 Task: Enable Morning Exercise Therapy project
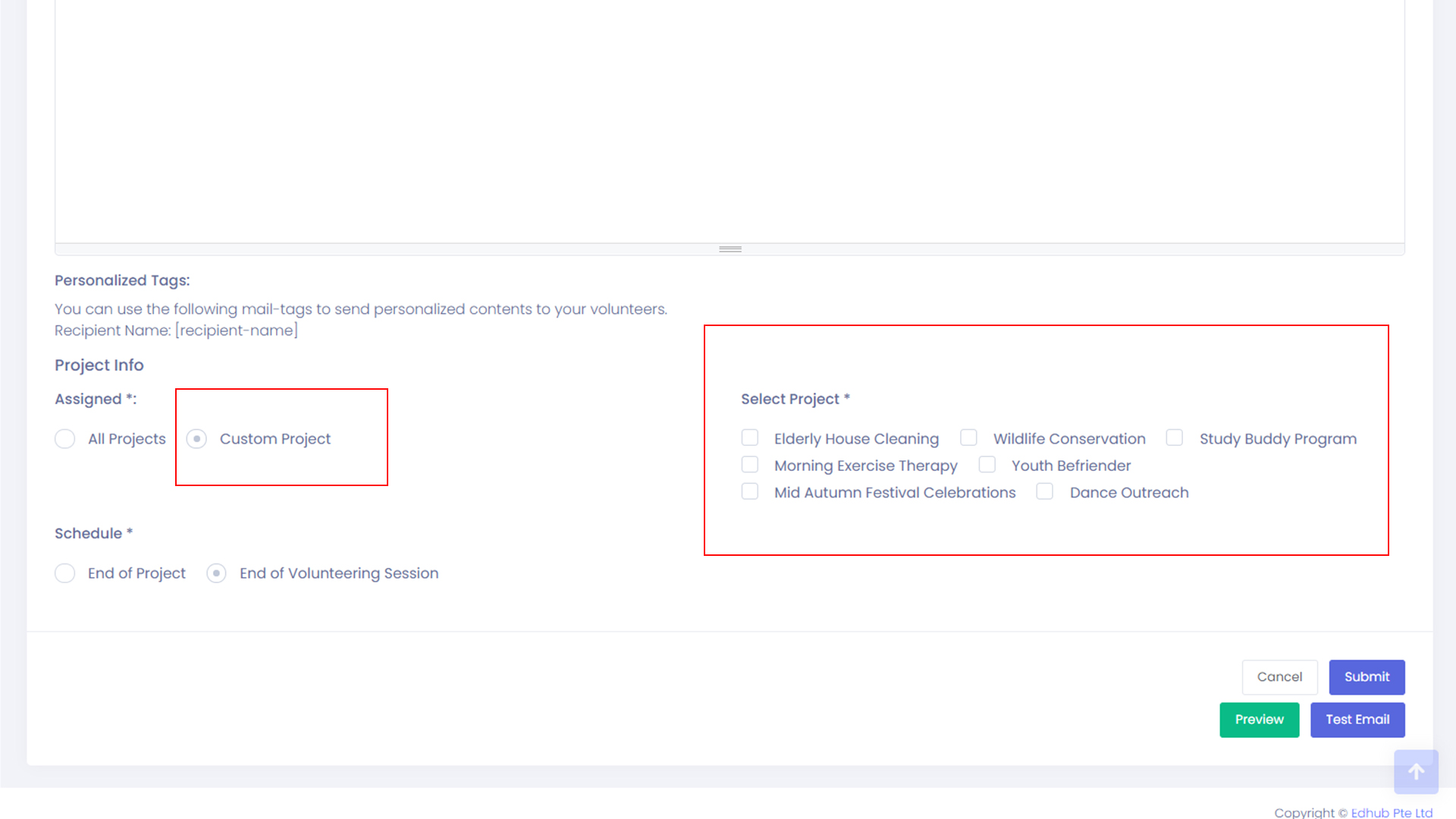click(x=750, y=464)
